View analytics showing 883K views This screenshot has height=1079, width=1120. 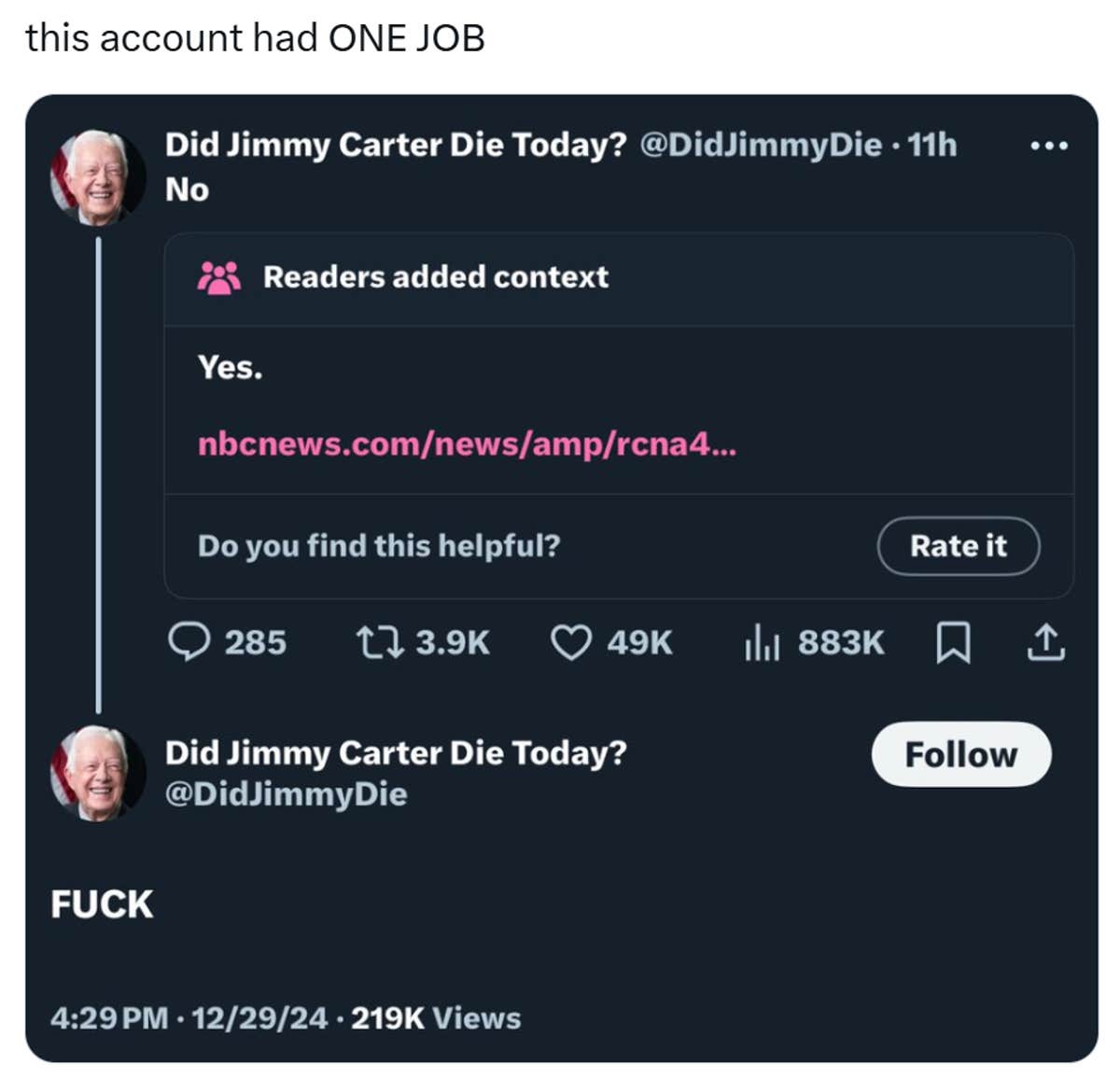pyautogui.click(x=762, y=643)
